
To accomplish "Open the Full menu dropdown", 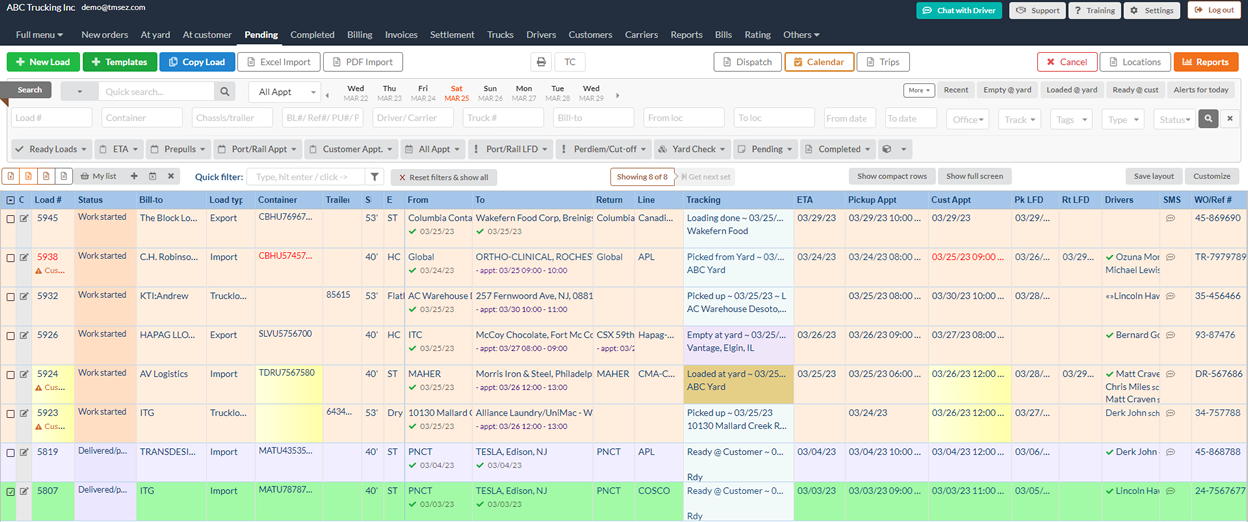I will (40, 35).
